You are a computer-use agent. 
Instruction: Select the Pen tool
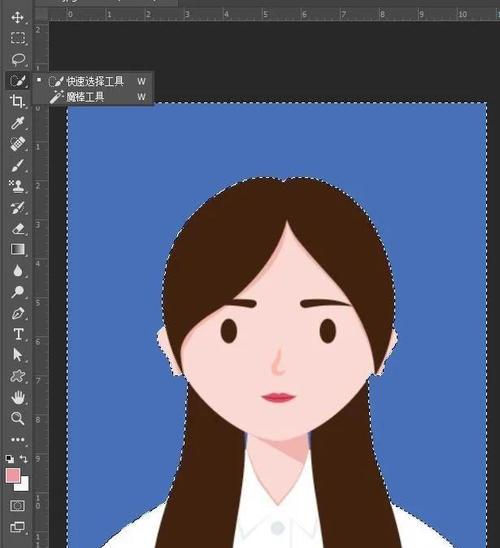tap(18, 313)
